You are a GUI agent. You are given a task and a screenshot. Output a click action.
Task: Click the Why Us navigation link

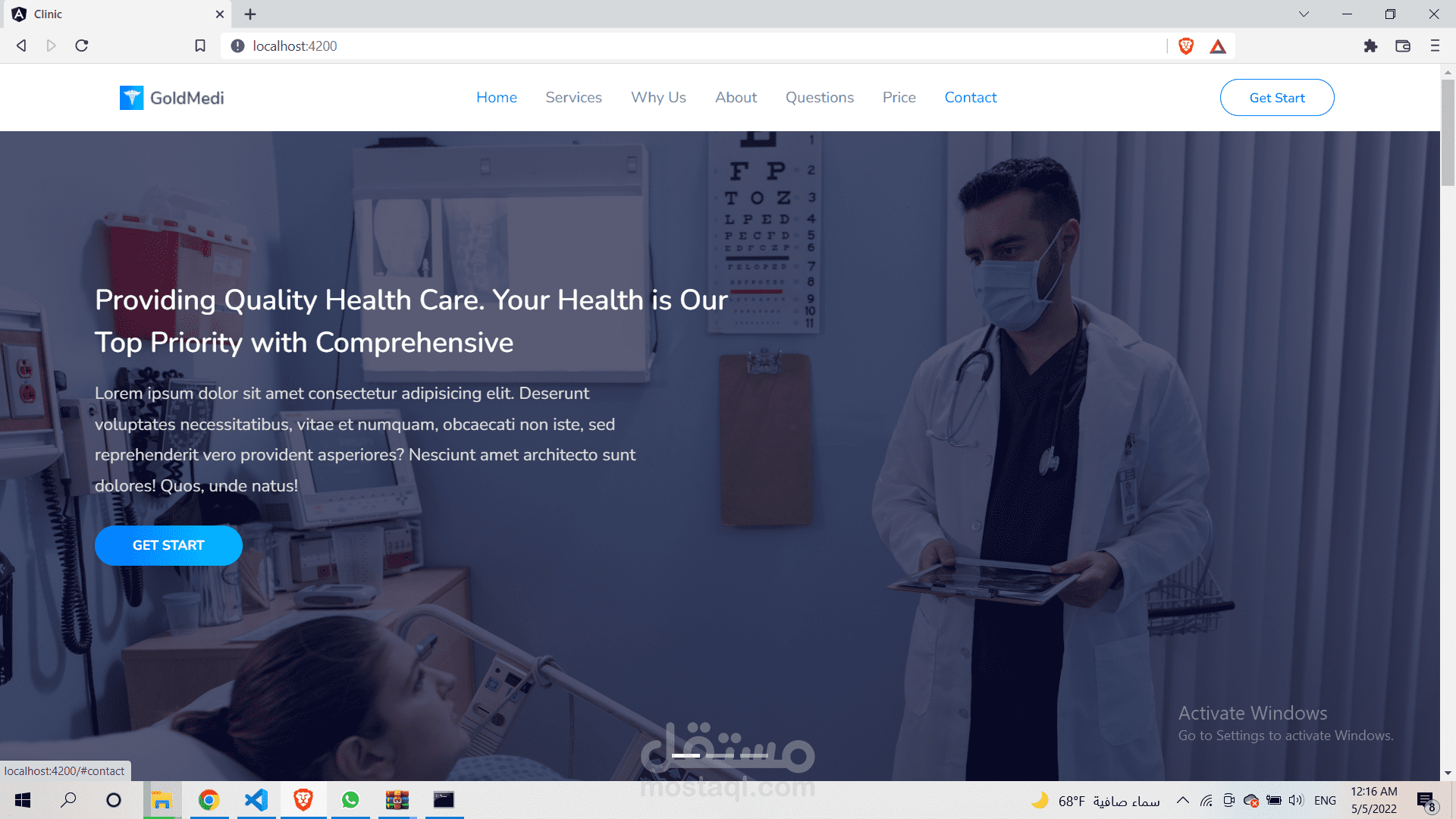pyautogui.click(x=658, y=97)
